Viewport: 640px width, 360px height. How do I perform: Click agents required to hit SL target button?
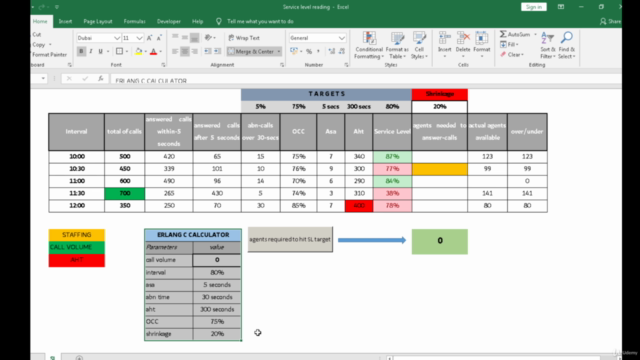(x=290, y=240)
